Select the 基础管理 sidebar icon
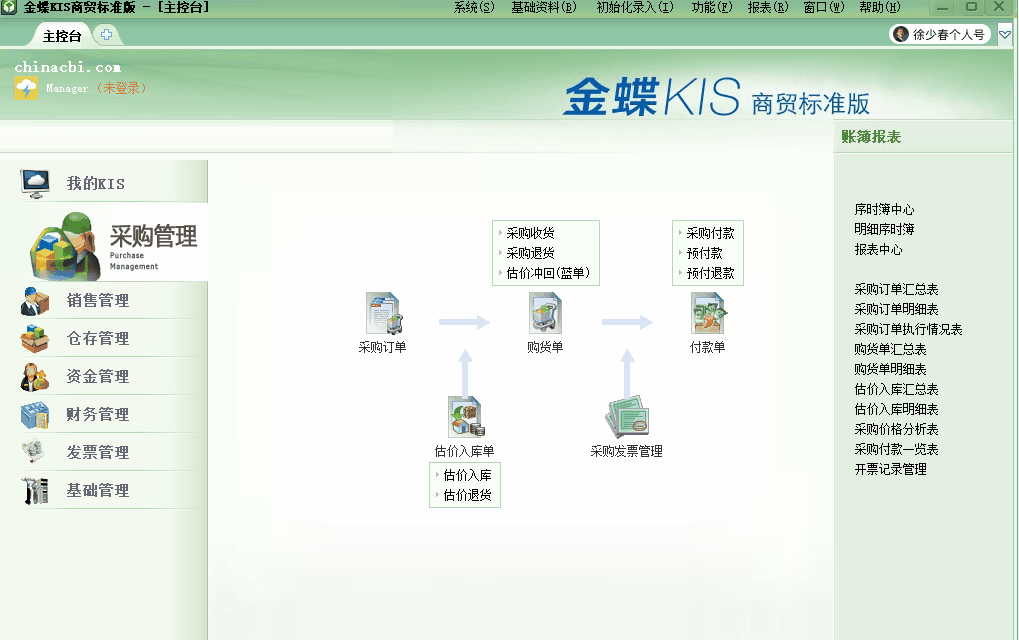This screenshot has width=1019, height=640. tap(33, 490)
